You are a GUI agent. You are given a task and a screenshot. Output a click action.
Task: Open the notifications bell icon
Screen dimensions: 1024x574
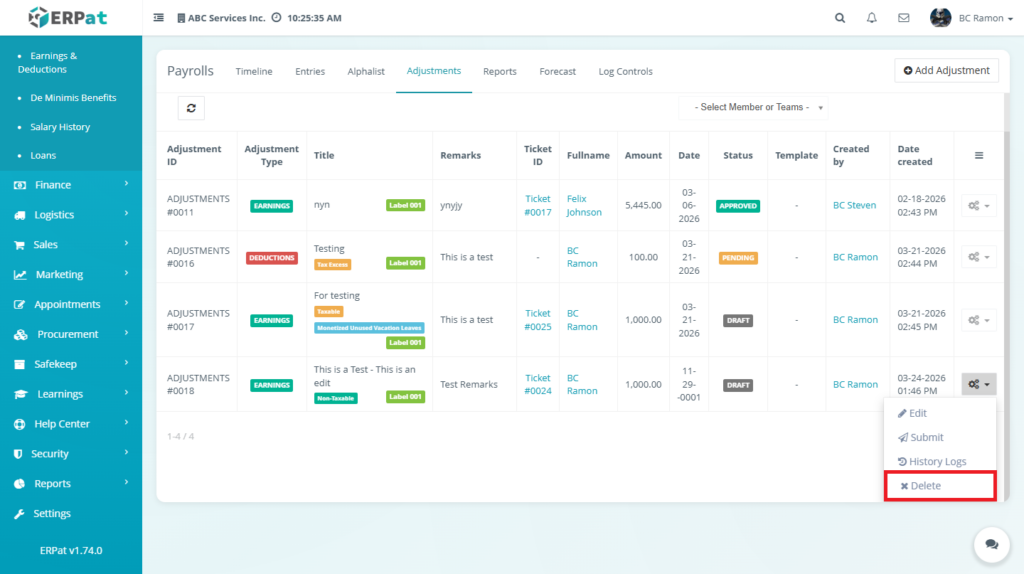[x=872, y=18]
